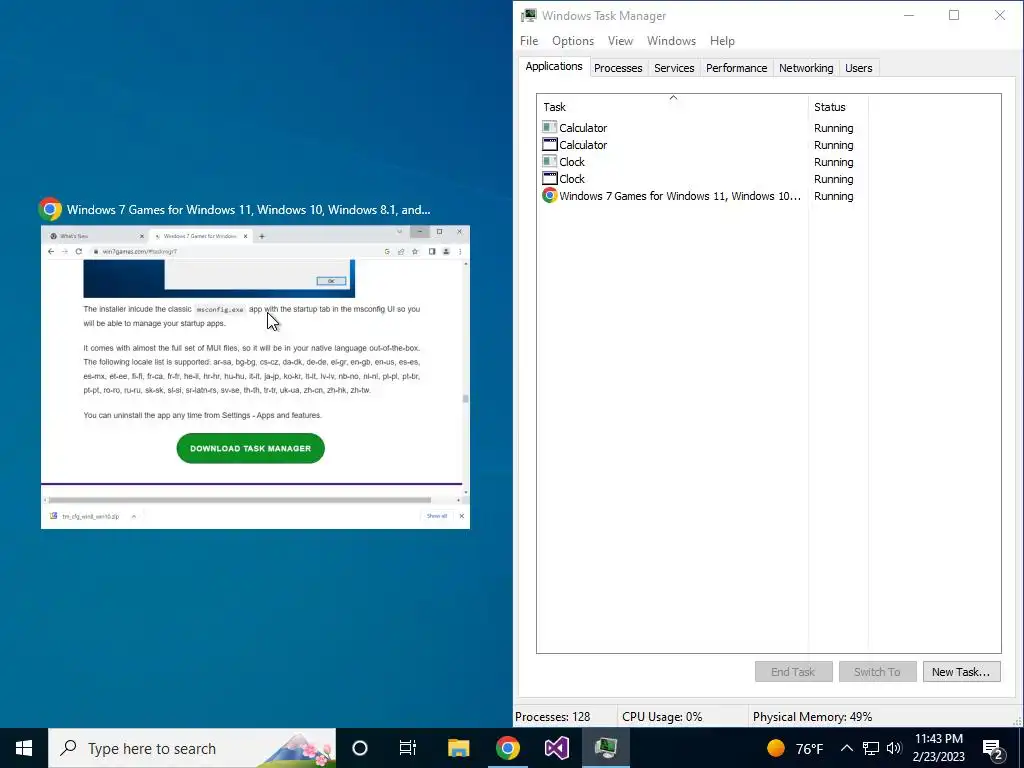Sort the list by the Status column header

838,106
